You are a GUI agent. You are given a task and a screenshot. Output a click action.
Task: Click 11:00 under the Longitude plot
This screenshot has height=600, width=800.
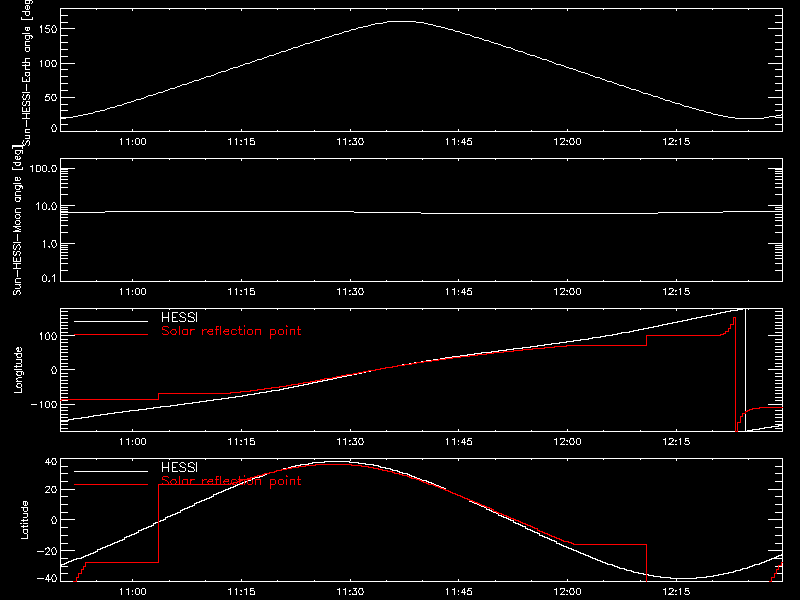click(x=133, y=442)
